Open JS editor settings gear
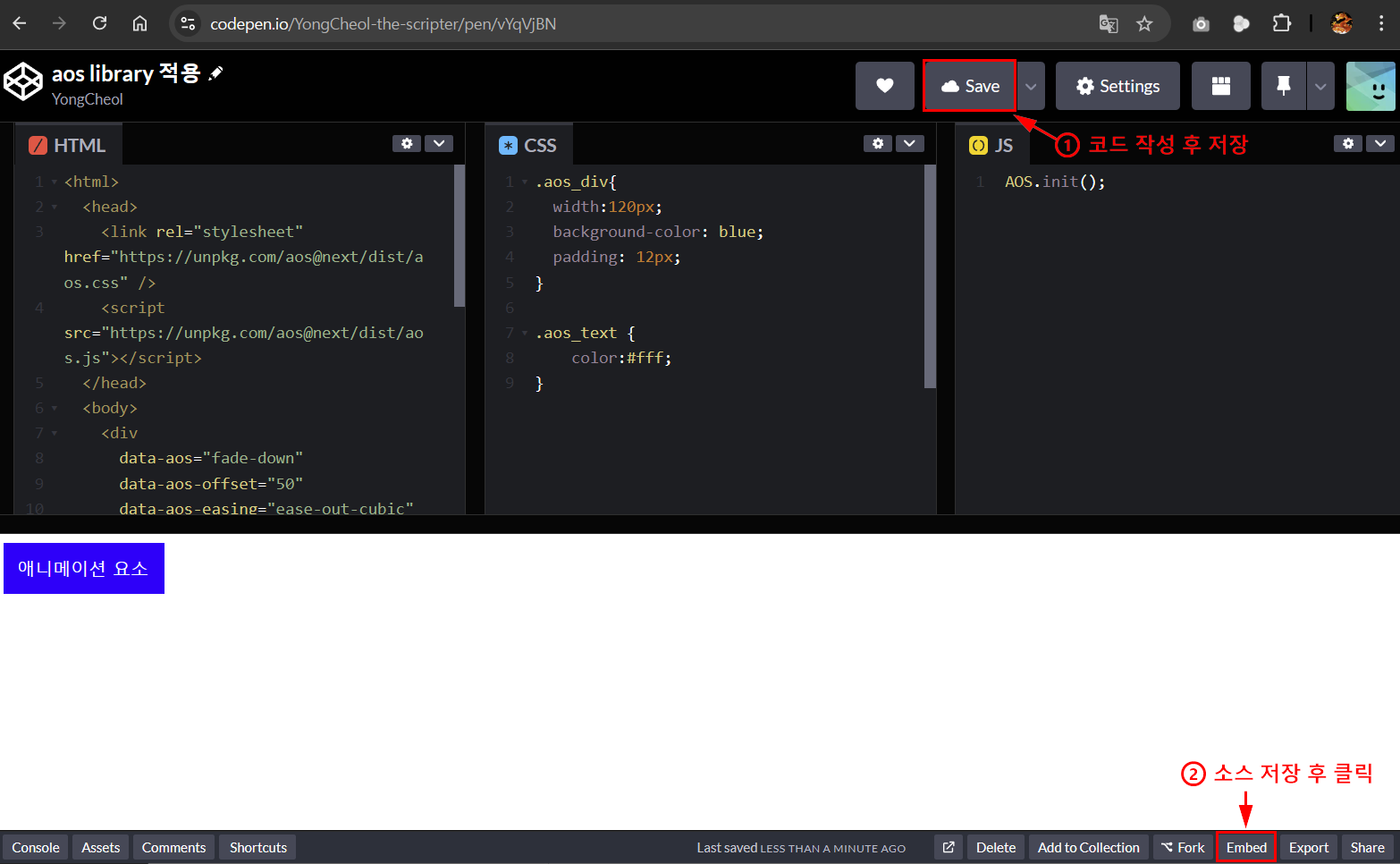The width and height of the screenshot is (1400, 864). [1348, 143]
